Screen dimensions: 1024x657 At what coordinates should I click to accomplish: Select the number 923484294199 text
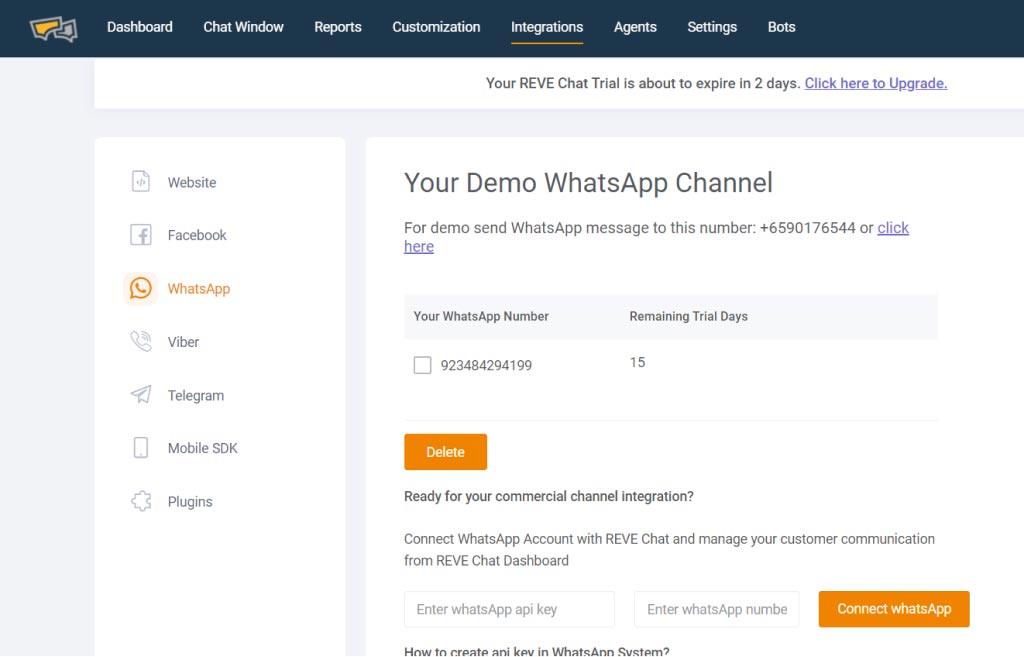486,365
